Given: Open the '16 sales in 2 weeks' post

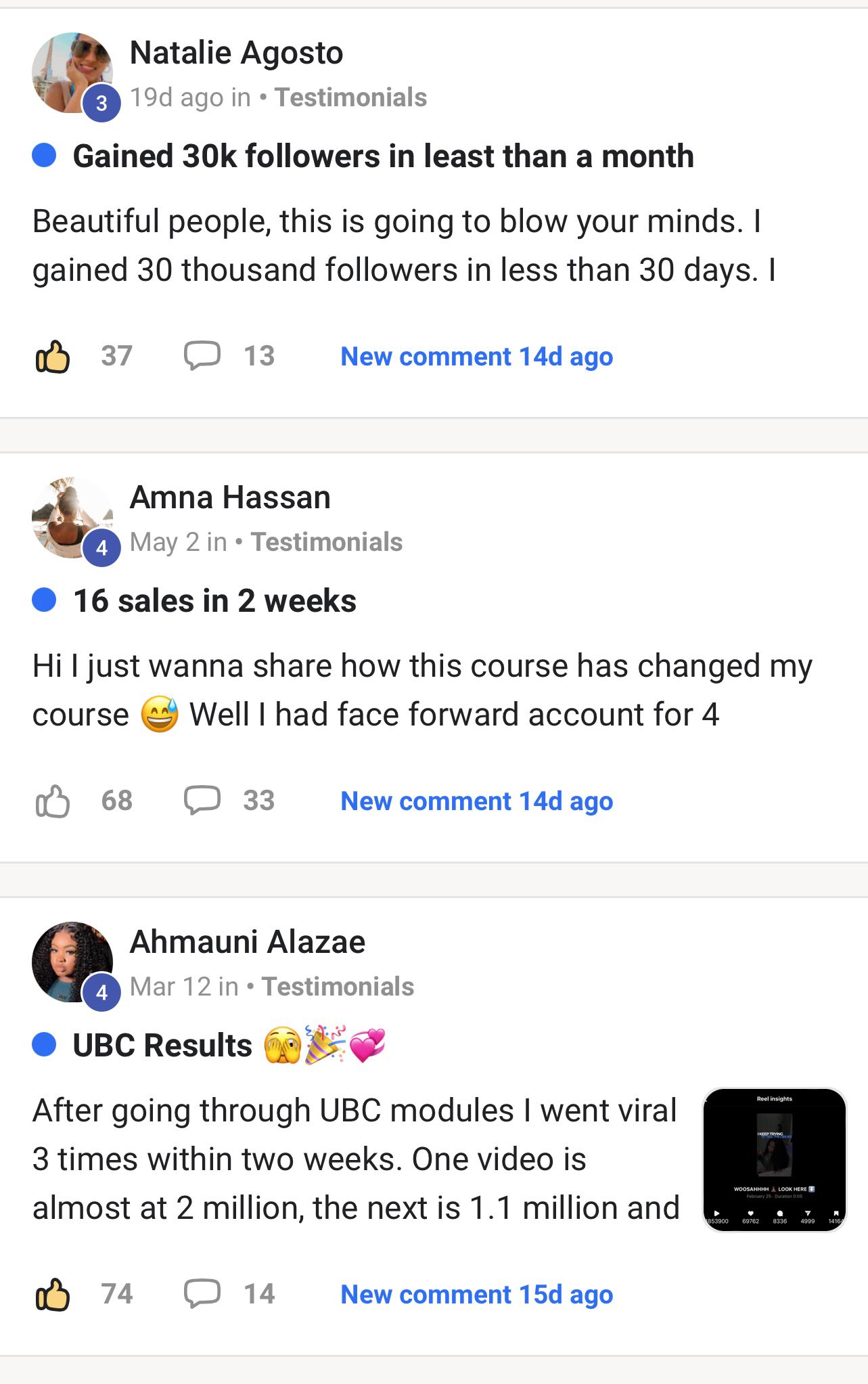Looking at the screenshot, I should tap(214, 601).
